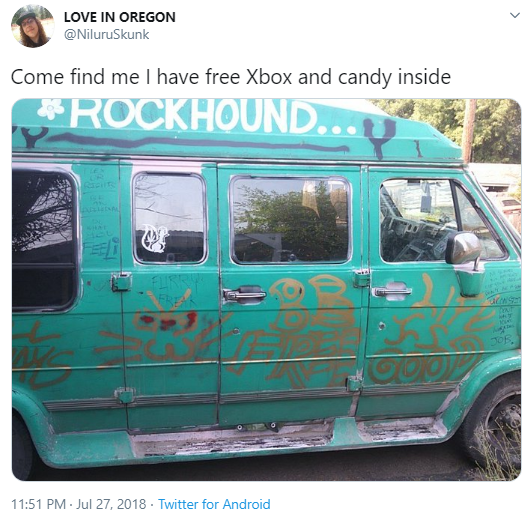Viewport: 528px width, 520px height.
Task: Click the Twitter for Android source link
Action: 214,504
